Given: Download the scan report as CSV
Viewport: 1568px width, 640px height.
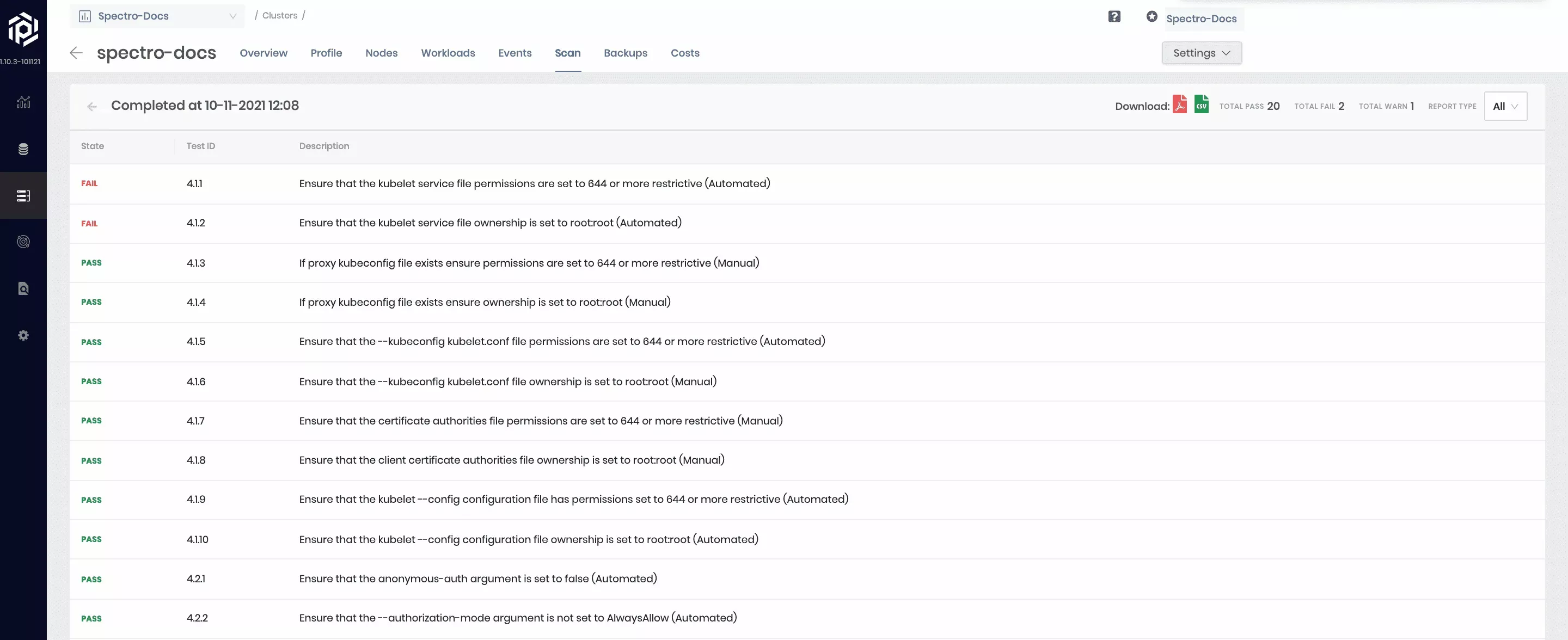Looking at the screenshot, I should coord(1201,104).
